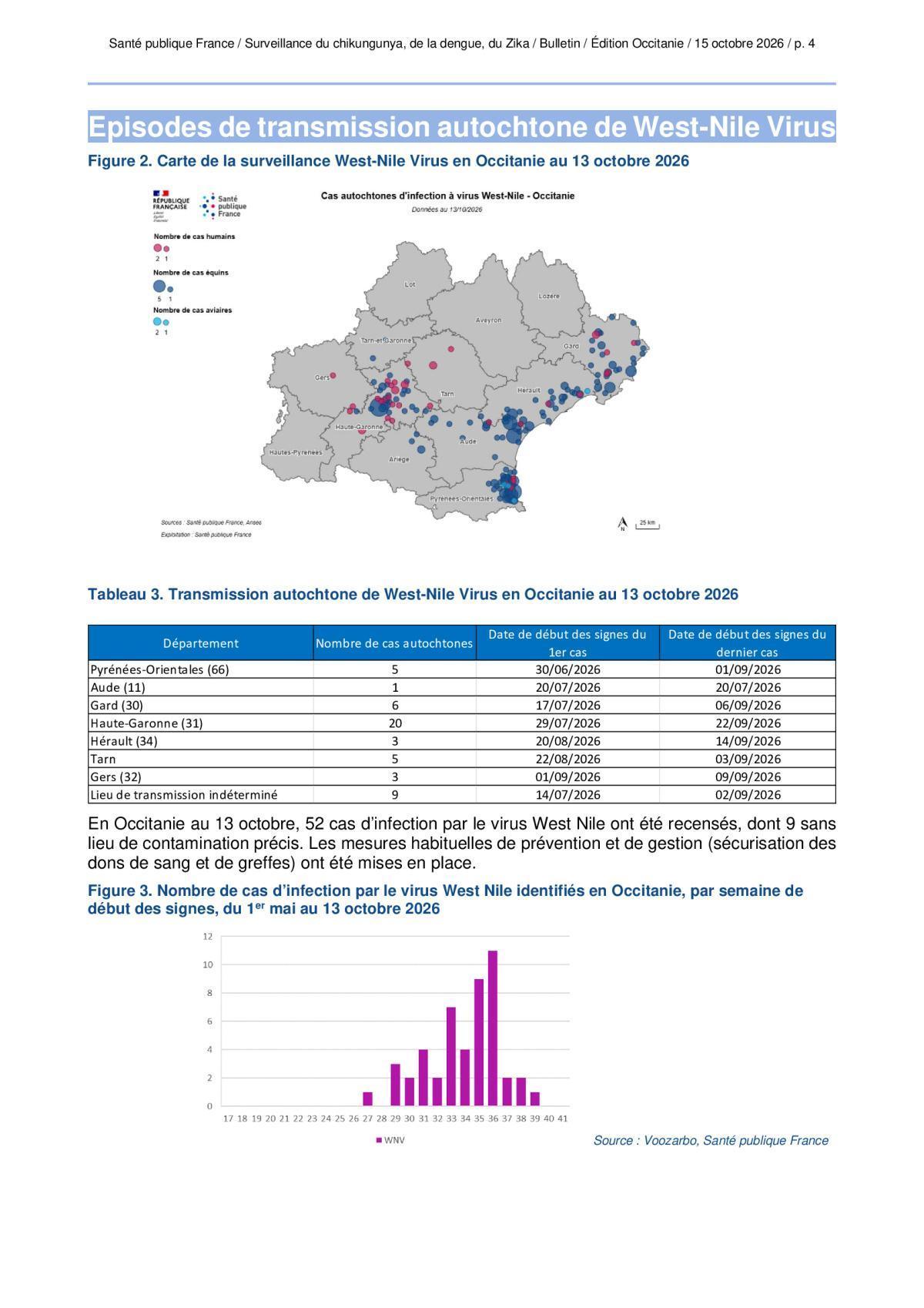Click the 'Département' column header

click(x=201, y=643)
